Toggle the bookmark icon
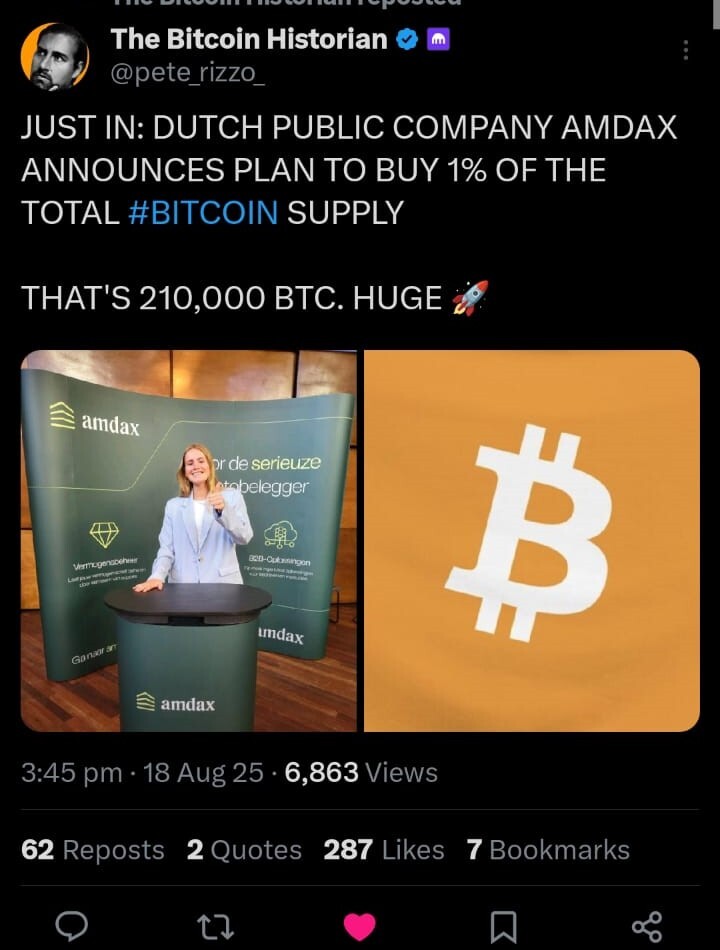The height and width of the screenshot is (950, 720). click(x=503, y=927)
